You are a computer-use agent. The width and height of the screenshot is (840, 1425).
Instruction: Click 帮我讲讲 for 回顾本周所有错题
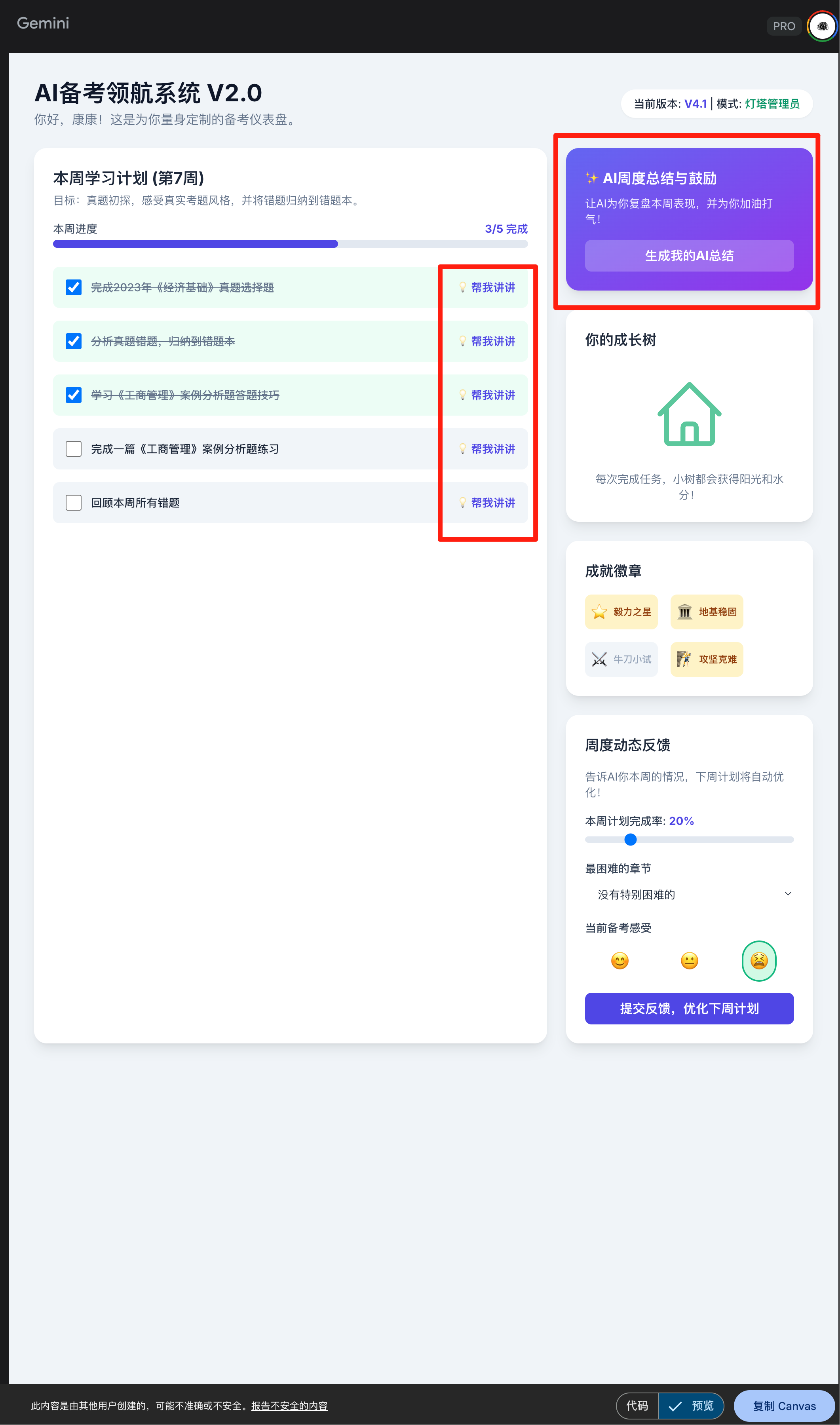click(x=487, y=503)
